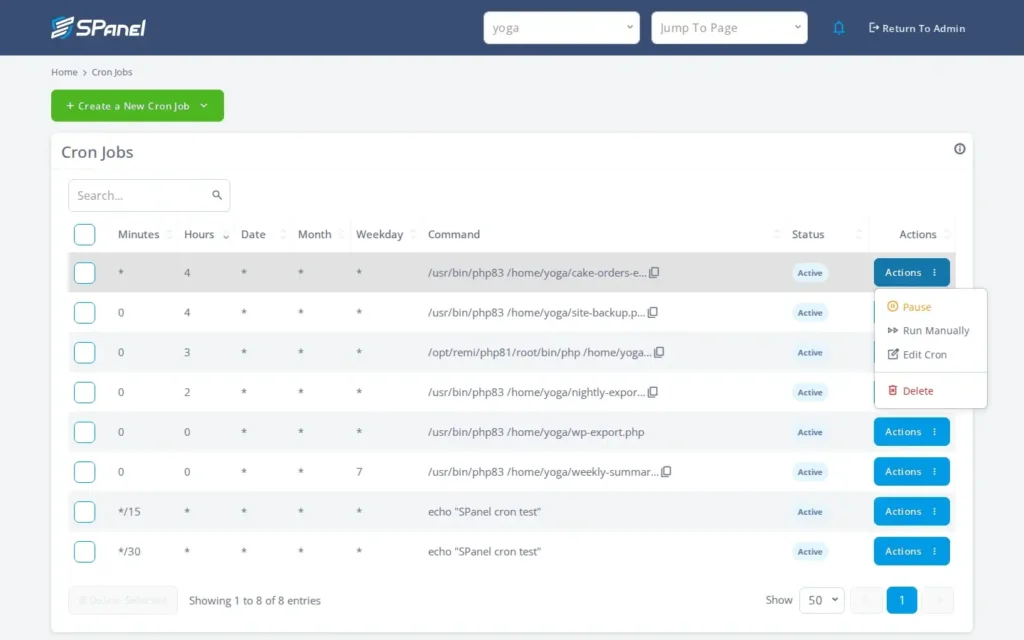Go to Home breadcrumb
The width and height of the screenshot is (1024, 640).
64,72
